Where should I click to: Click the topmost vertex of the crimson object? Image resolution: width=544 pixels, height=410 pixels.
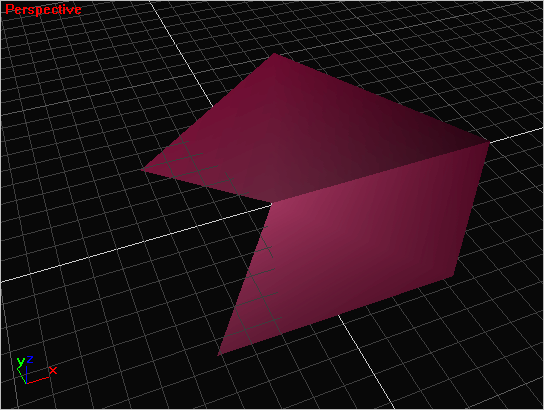[274, 53]
